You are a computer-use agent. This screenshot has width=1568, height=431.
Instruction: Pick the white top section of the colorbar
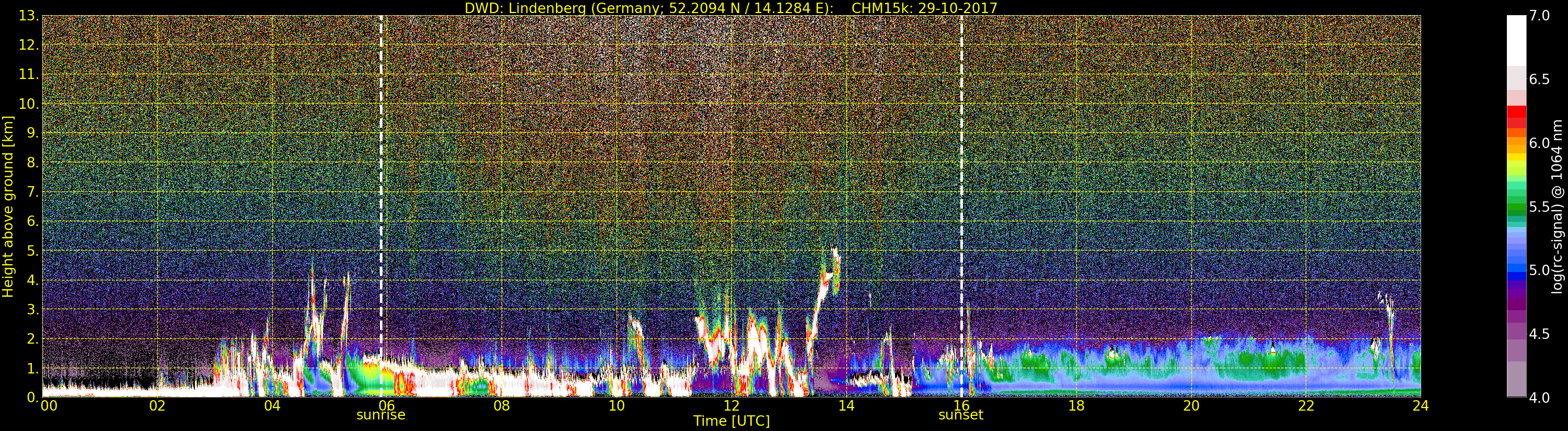coord(1516,40)
